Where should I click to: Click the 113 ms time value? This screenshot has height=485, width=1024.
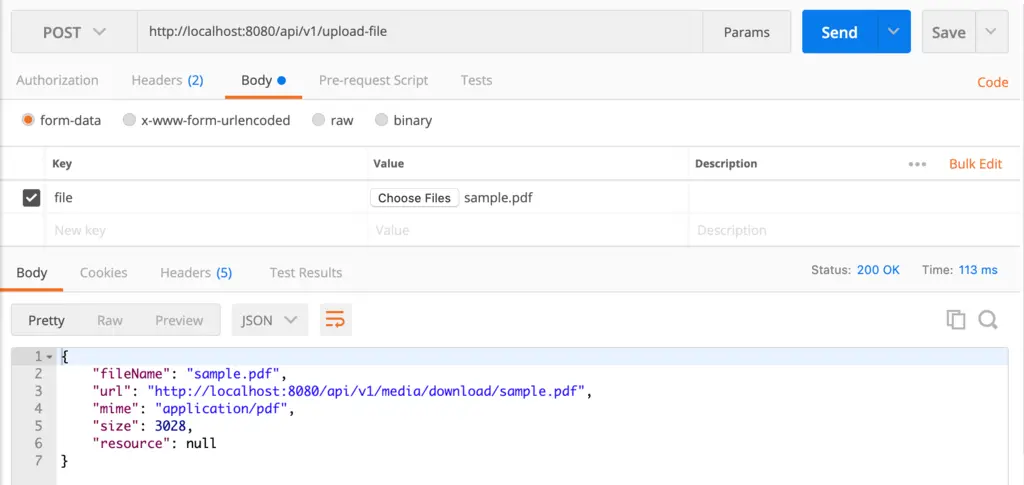[x=978, y=270]
